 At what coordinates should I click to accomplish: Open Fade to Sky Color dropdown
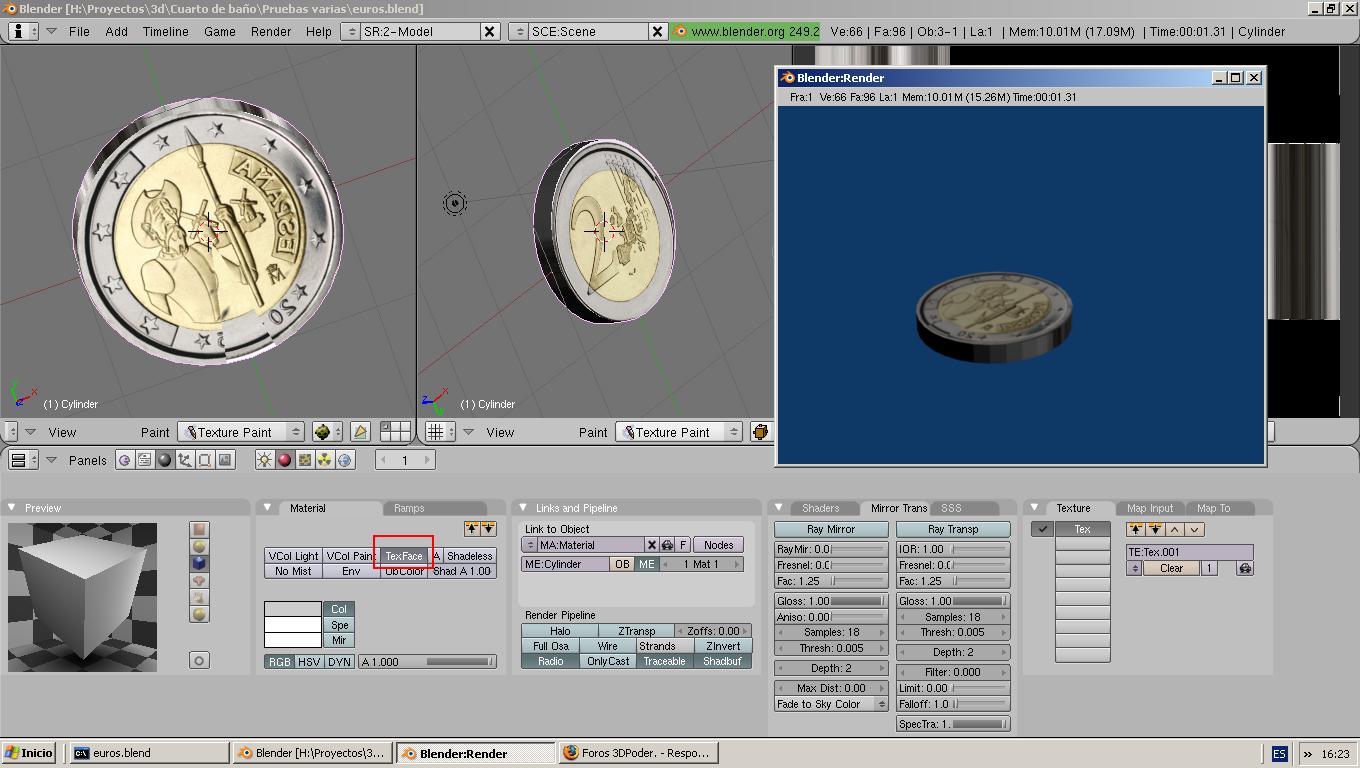pyautogui.click(x=831, y=704)
